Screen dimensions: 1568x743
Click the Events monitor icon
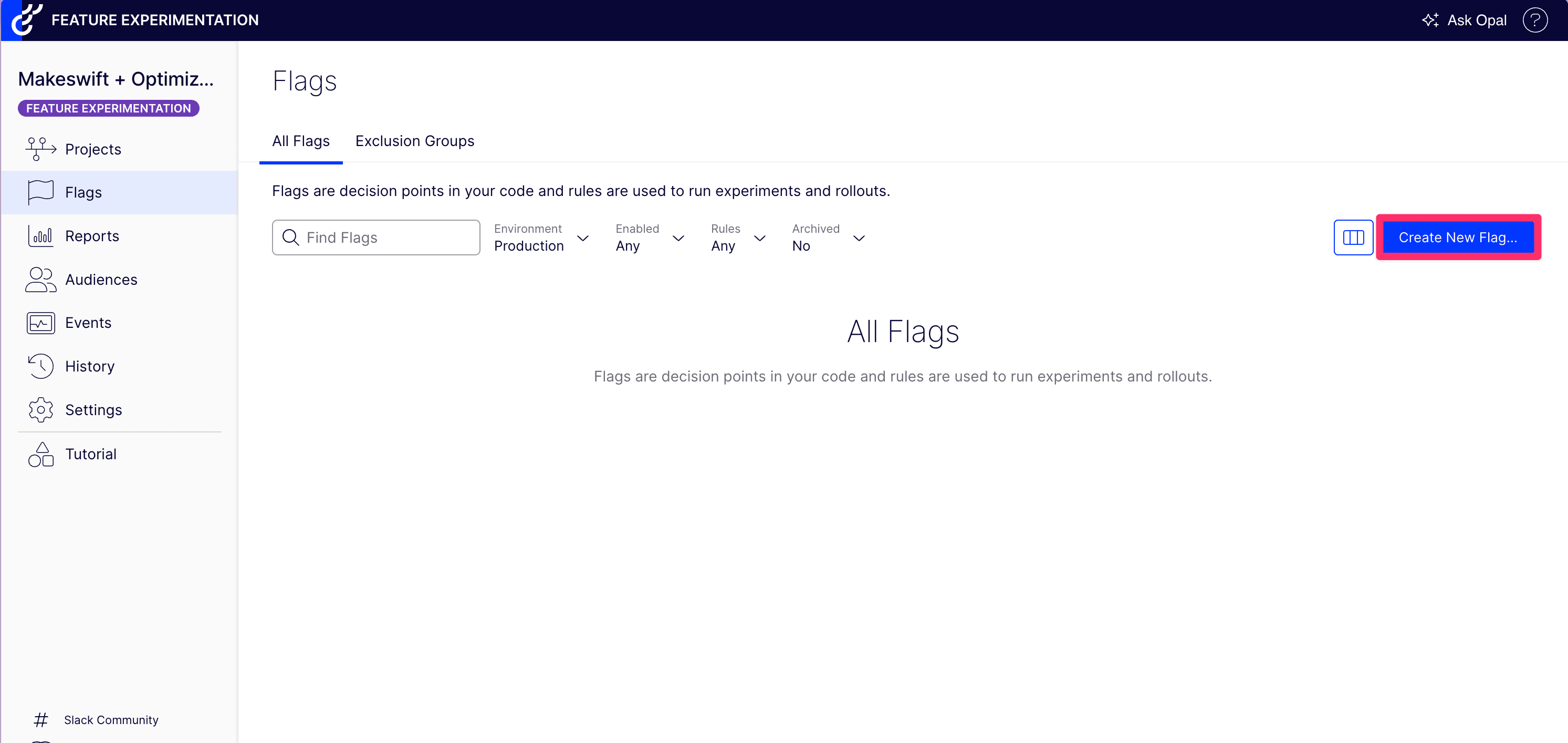point(40,323)
